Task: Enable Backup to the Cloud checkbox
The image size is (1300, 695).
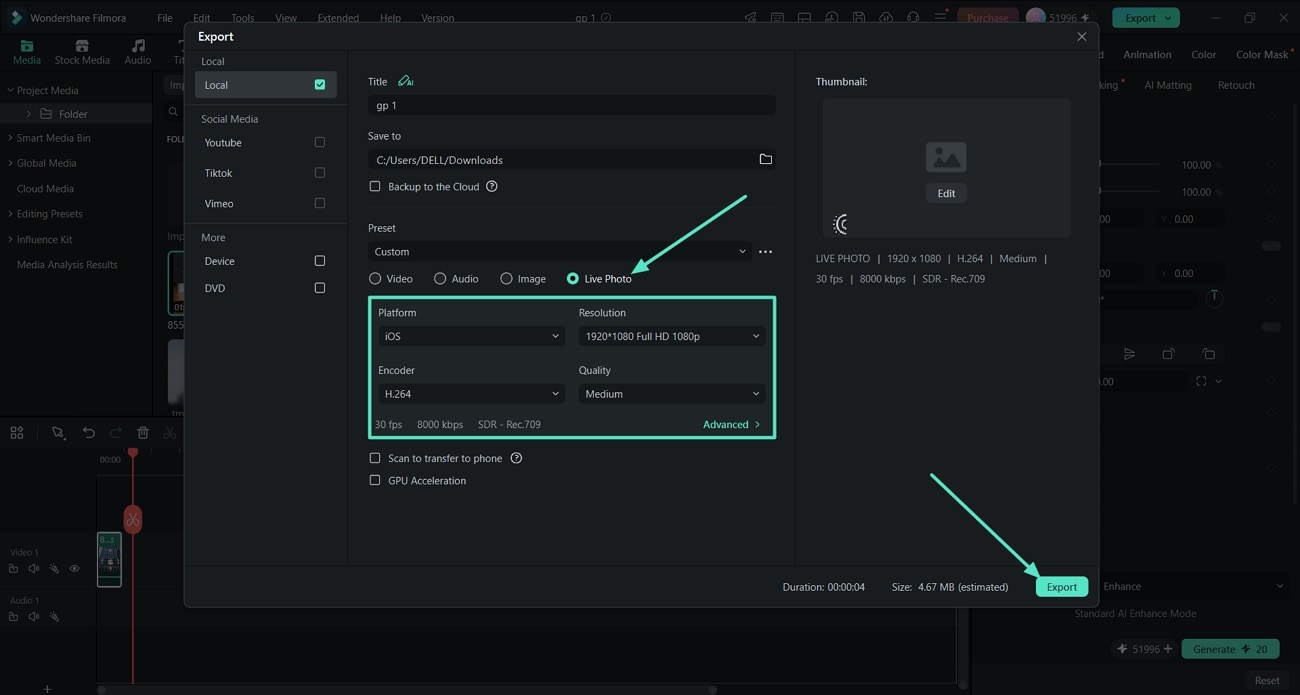Action: click(375, 186)
